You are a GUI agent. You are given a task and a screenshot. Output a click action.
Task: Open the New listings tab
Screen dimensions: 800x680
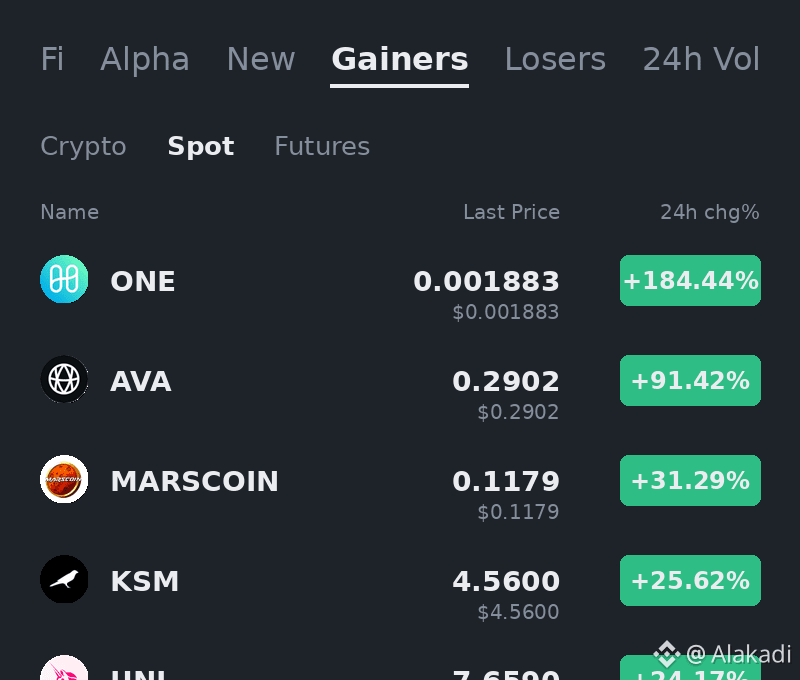point(261,59)
